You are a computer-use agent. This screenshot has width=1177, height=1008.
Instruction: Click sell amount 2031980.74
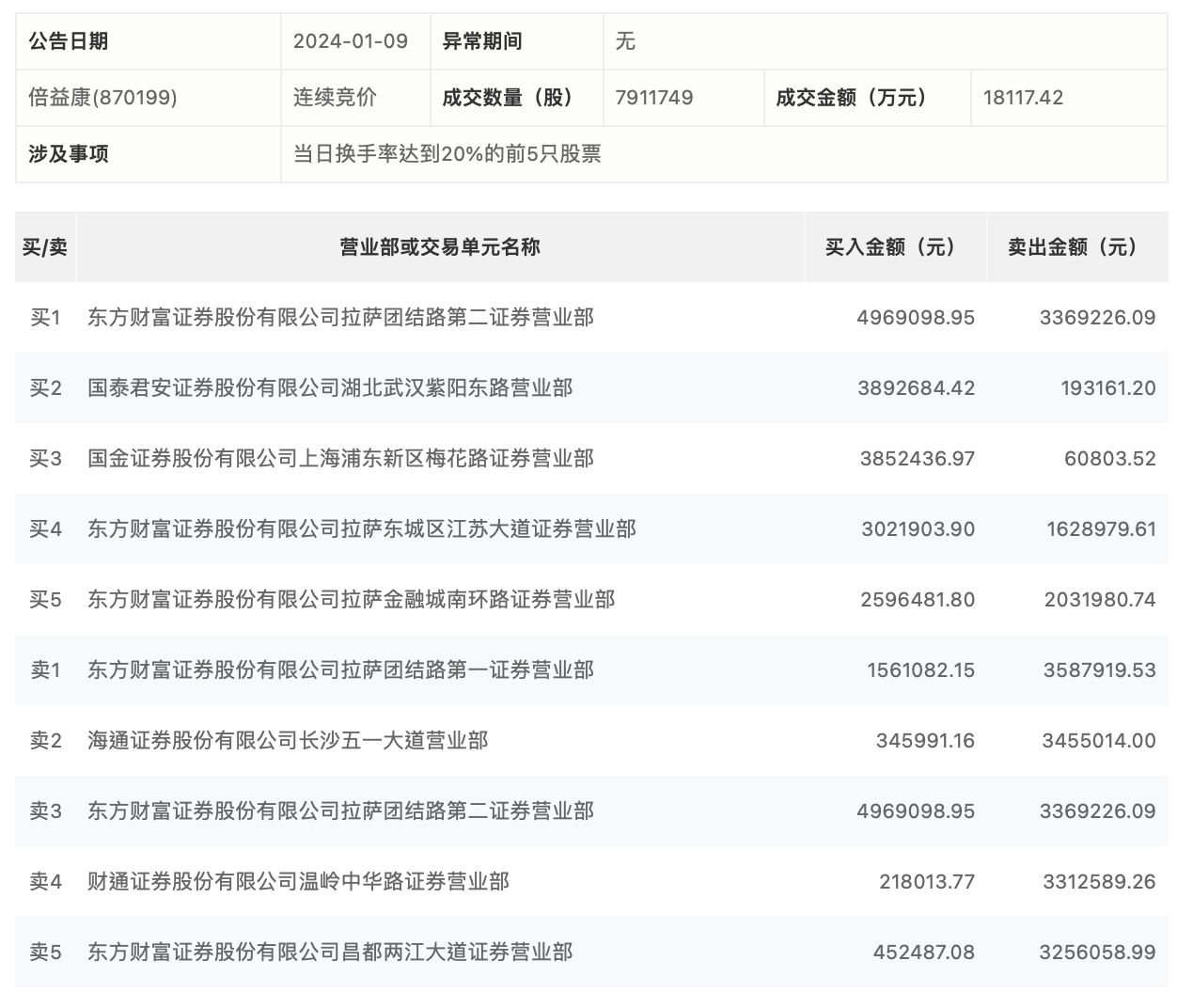pos(1100,600)
